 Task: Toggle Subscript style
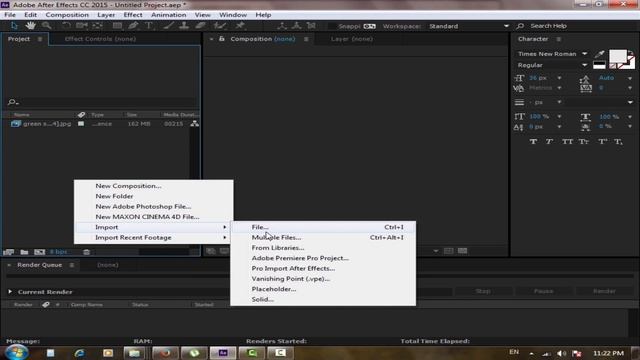618,142
